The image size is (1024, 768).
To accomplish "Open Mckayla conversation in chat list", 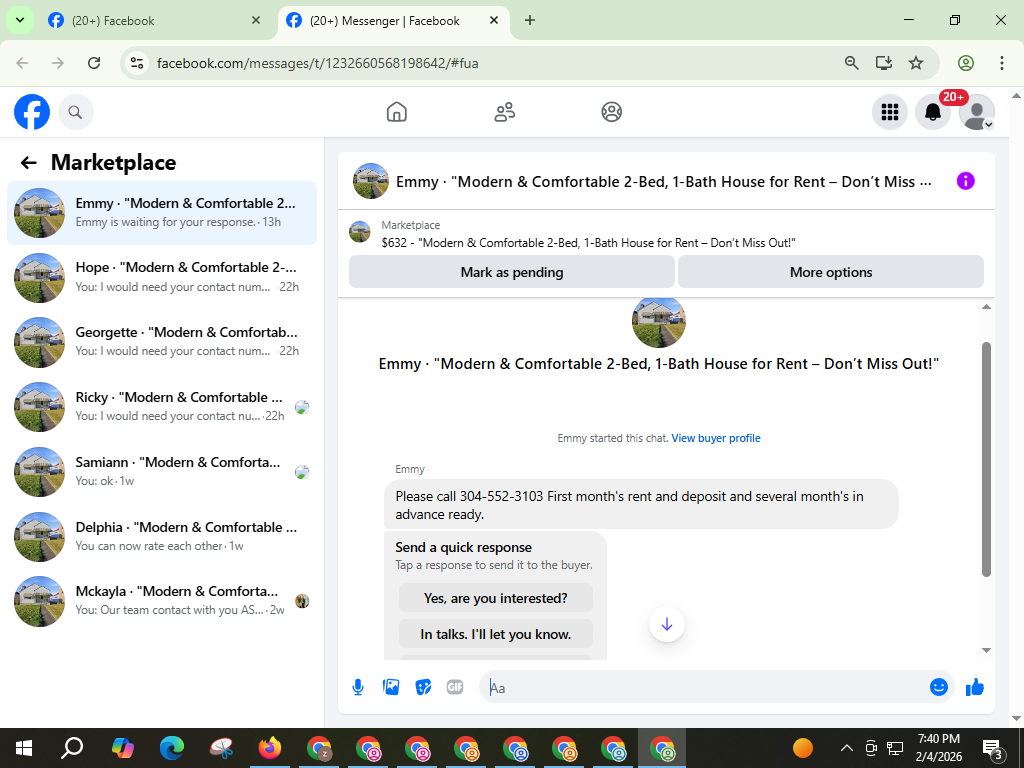I will tap(162, 601).
